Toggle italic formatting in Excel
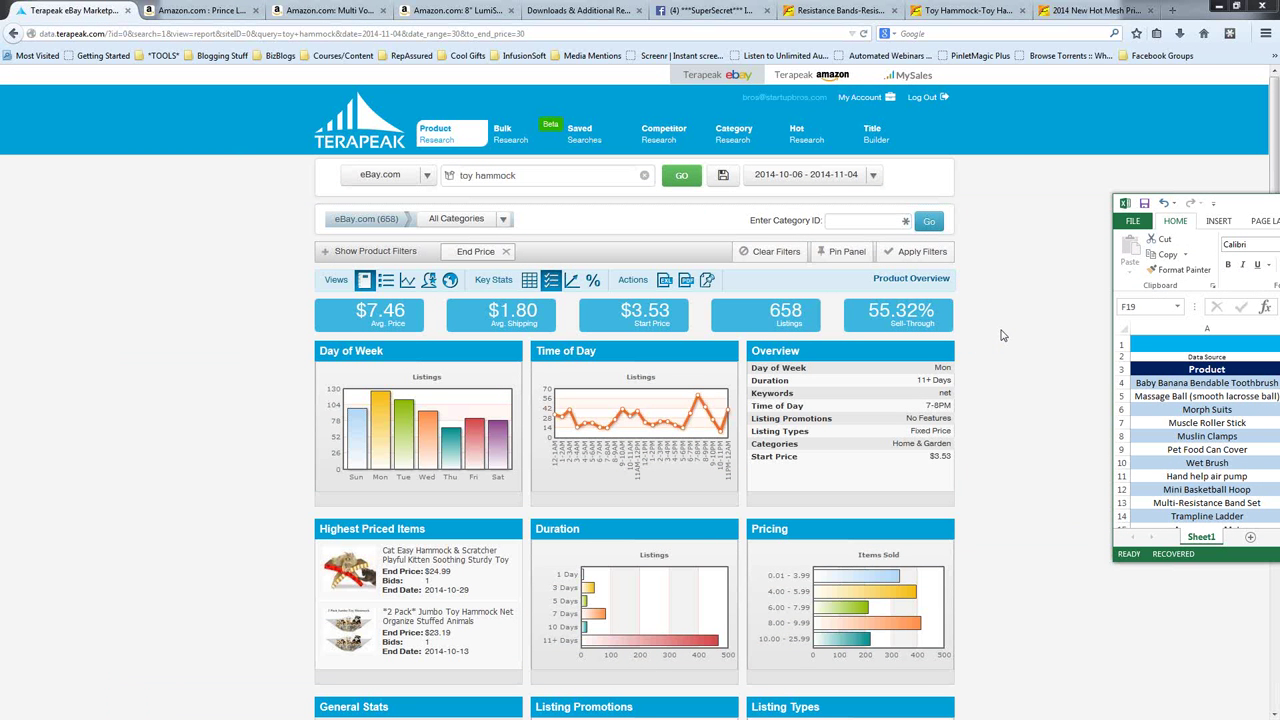The image size is (1280, 720). click(x=1242, y=265)
